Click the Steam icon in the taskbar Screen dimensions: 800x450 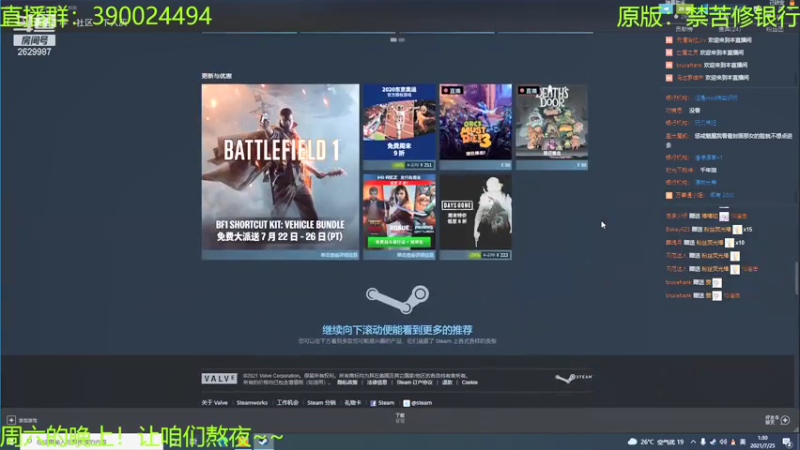(x=262, y=441)
